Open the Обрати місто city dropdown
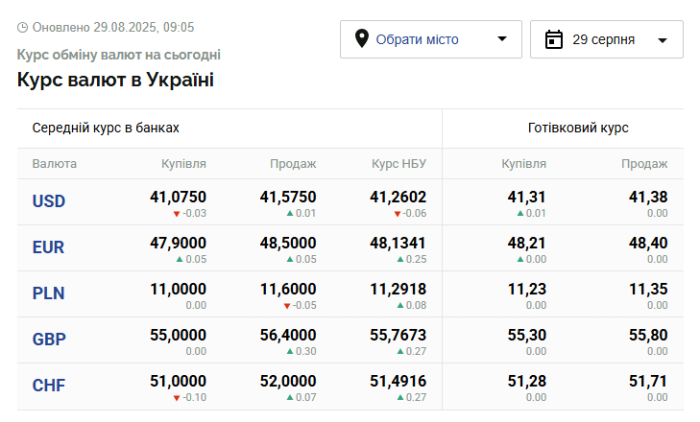 coord(431,39)
